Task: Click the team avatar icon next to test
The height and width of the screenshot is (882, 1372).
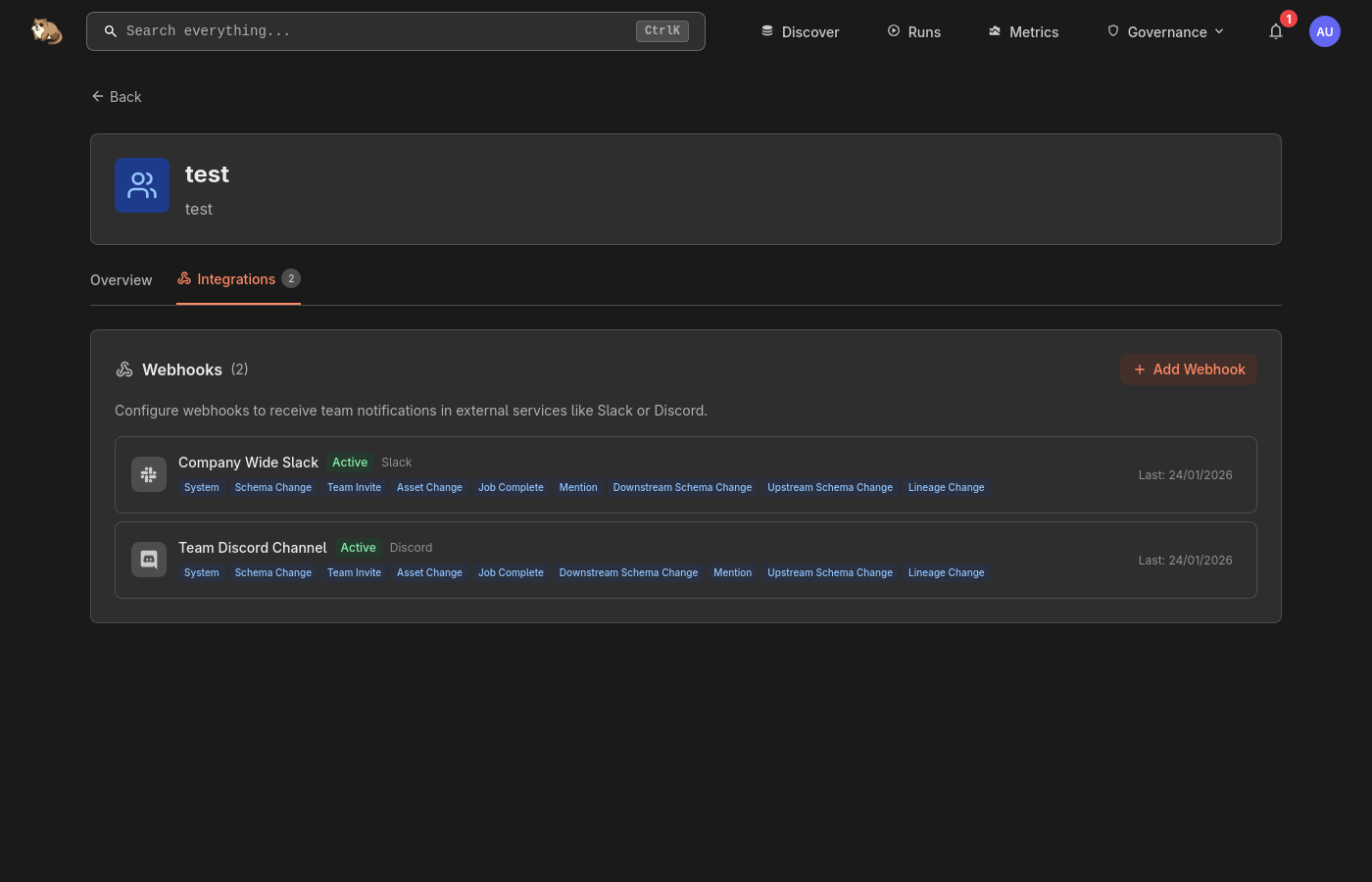Action: point(142,185)
